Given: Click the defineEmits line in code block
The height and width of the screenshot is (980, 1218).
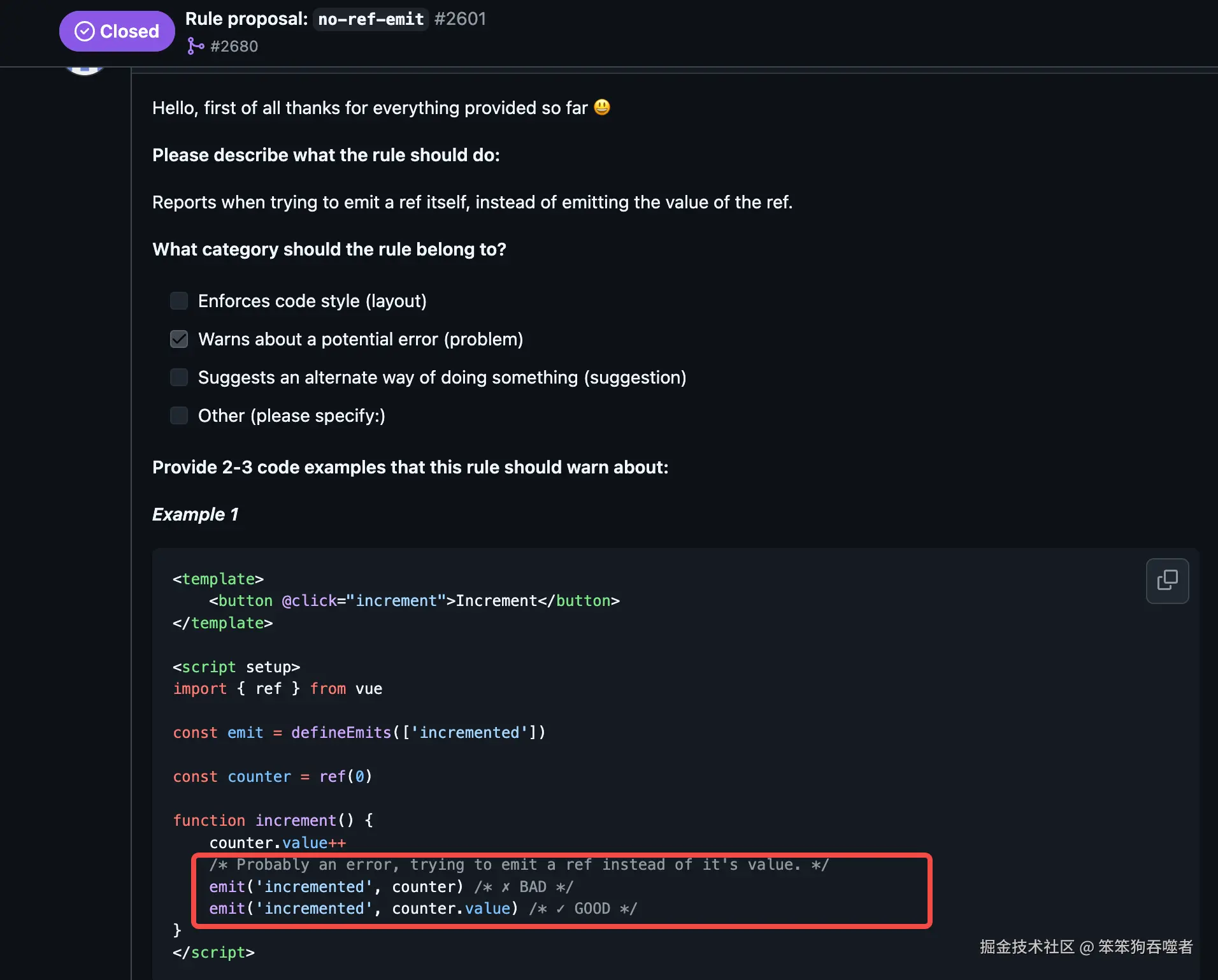Looking at the screenshot, I should (359, 732).
